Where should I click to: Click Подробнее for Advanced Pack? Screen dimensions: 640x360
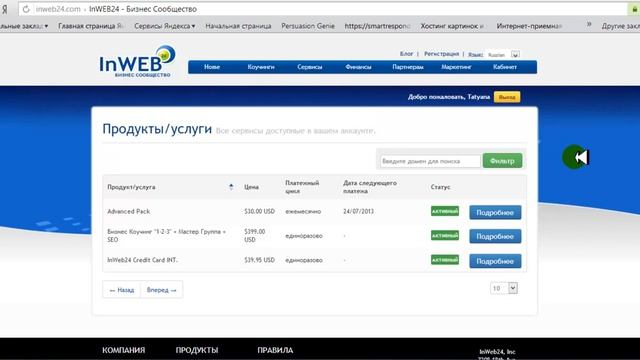click(495, 212)
